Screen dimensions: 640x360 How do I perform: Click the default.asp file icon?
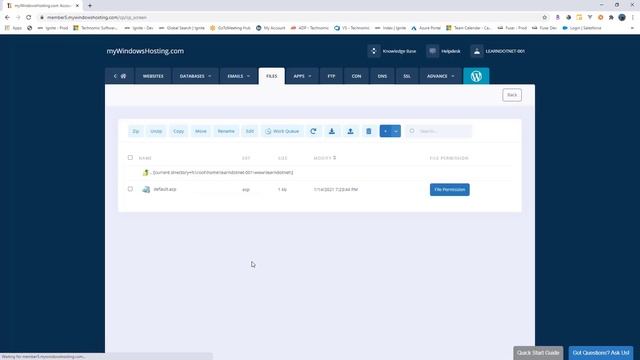click(146, 189)
